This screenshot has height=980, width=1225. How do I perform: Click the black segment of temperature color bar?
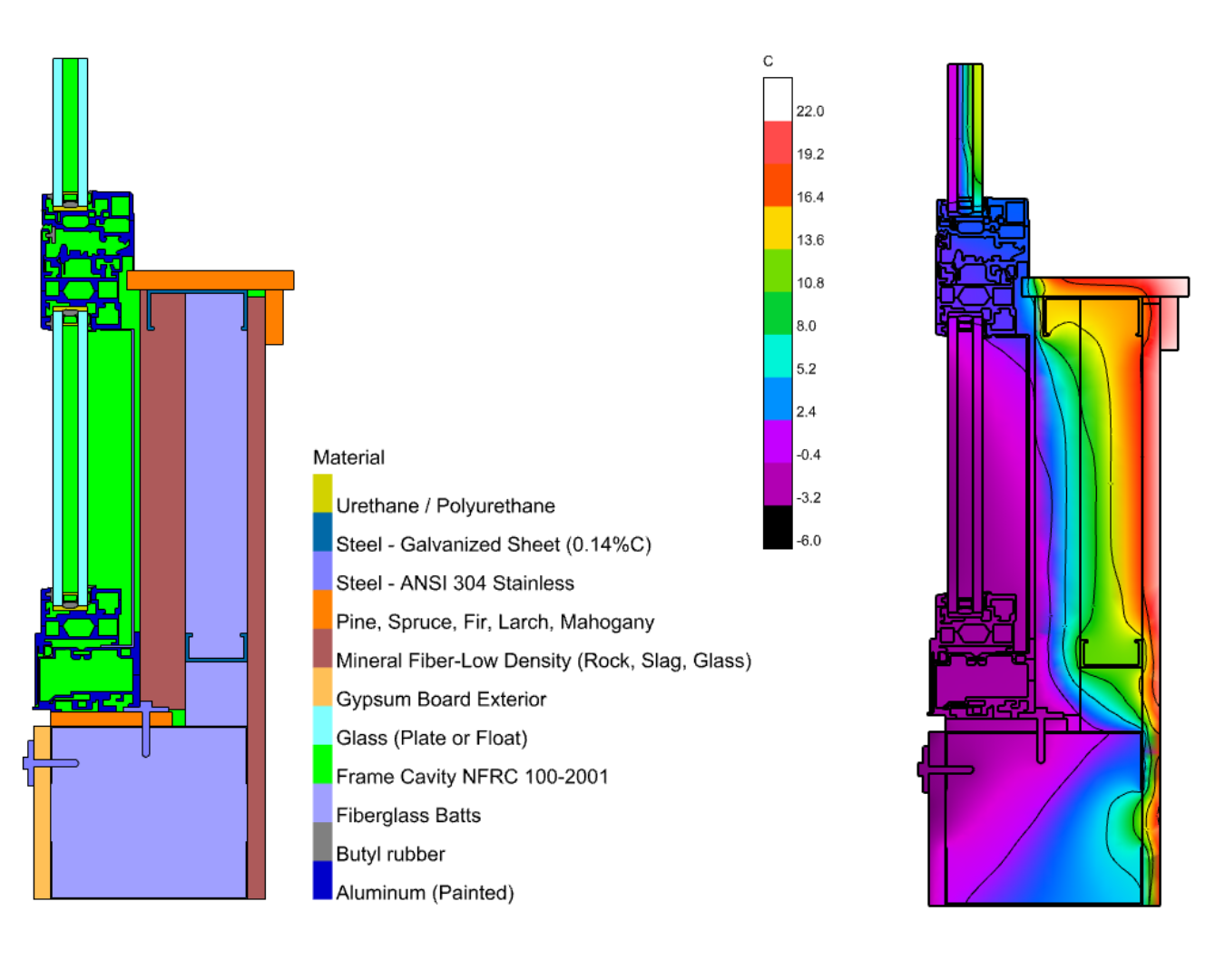(778, 527)
